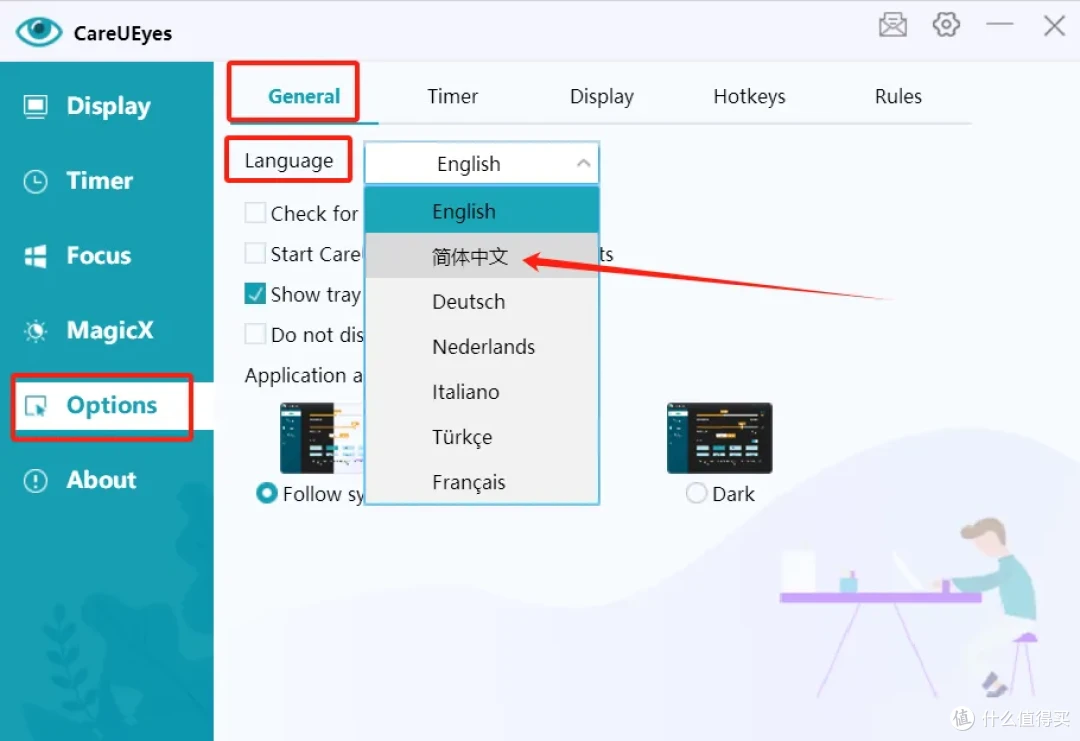Image resolution: width=1080 pixels, height=741 pixels.
Task: Click the About info icon in sidebar
Action: (36, 480)
